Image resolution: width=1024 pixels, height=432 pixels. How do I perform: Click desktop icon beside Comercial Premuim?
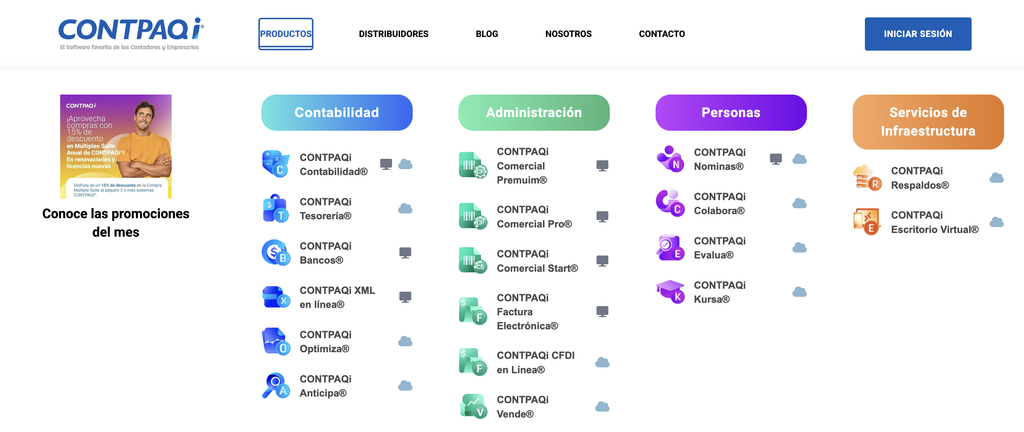(x=602, y=166)
